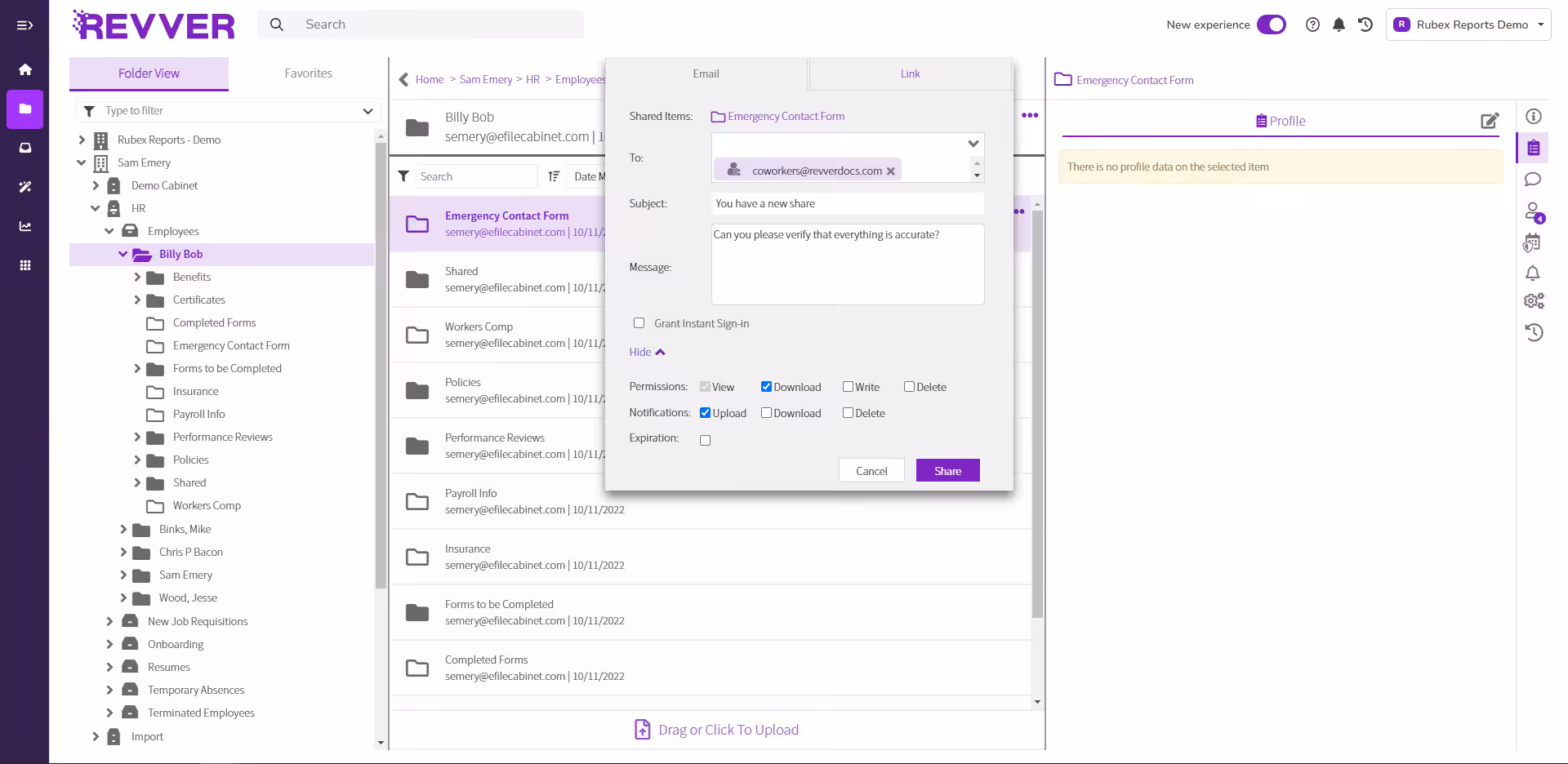The height and width of the screenshot is (764, 1568).
Task: Enable the Write permission checkbox
Action: (x=848, y=387)
